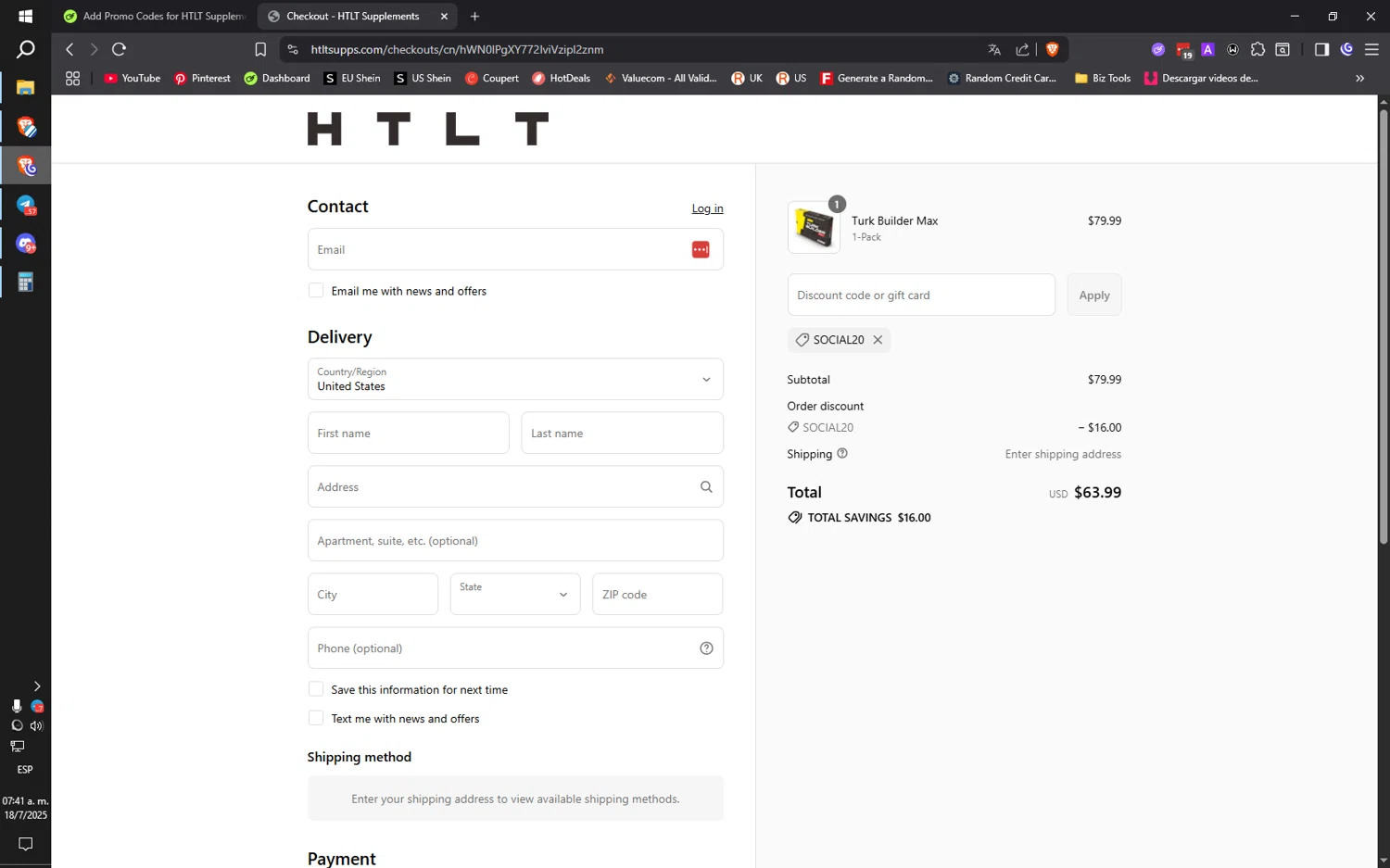This screenshot has width=1390, height=868.
Task: Switch to Add Promo Codes for HTLT tab
Action: [154, 16]
